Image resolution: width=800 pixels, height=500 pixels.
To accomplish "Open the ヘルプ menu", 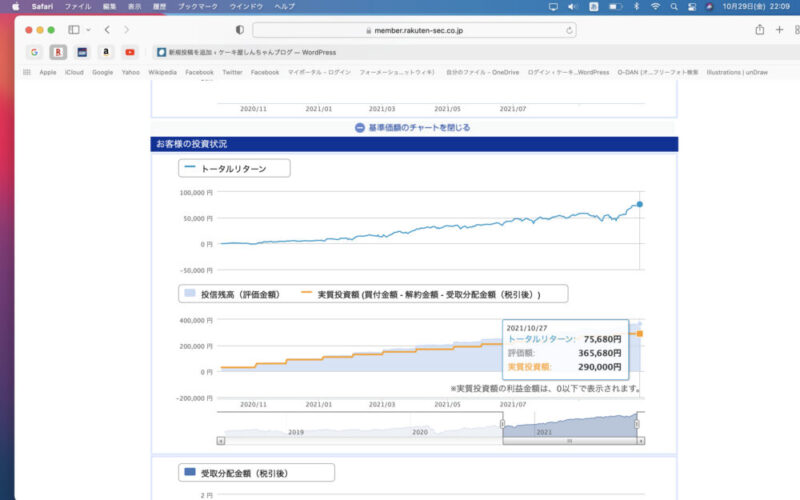I will (x=284, y=7).
